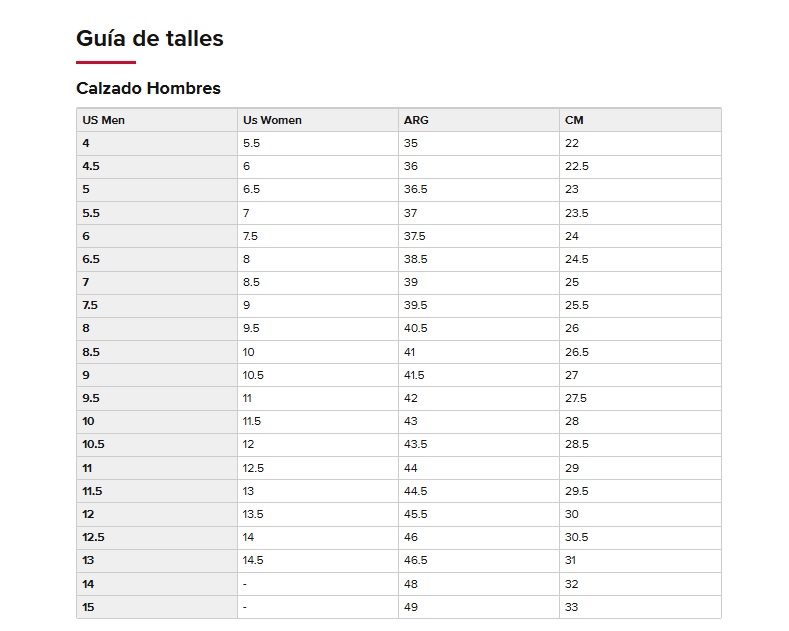Image resolution: width=789 pixels, height=631 pixels.
Task: Click ARG size 36.5 cell
Action: coord(416,189)
